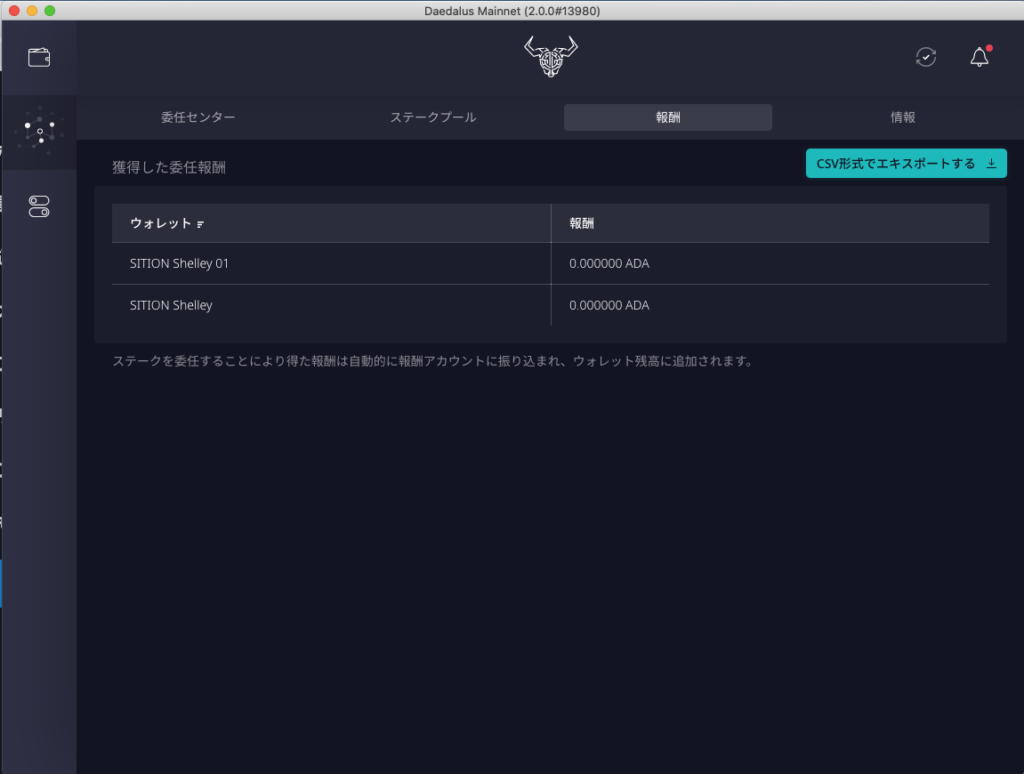The height and width of the screenshot is (774, 1024).
Task: Open settings via the sidebar toggle icon
Action: coord(39,207)
